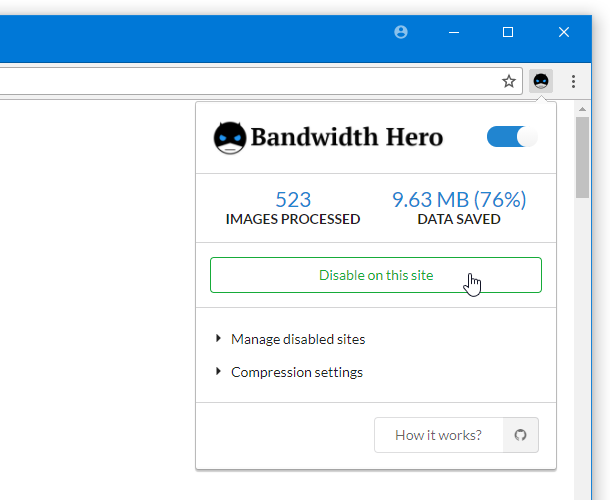Bookmark this page with the star icon
Screen dimensions: 610x500
click(x=508, y=81)
